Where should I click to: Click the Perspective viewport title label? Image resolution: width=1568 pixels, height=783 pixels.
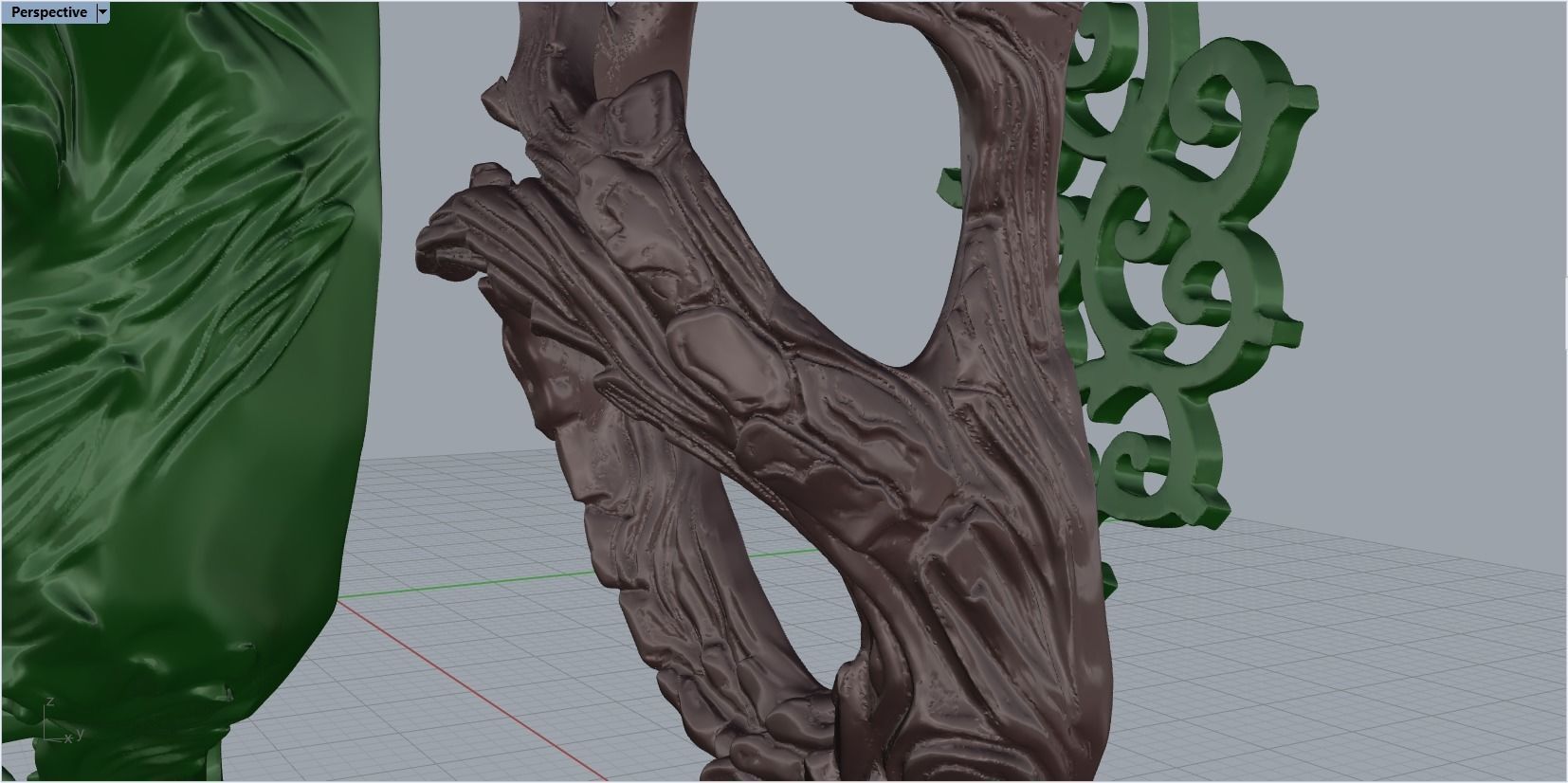pyautogui.click(x=48, y=12)
